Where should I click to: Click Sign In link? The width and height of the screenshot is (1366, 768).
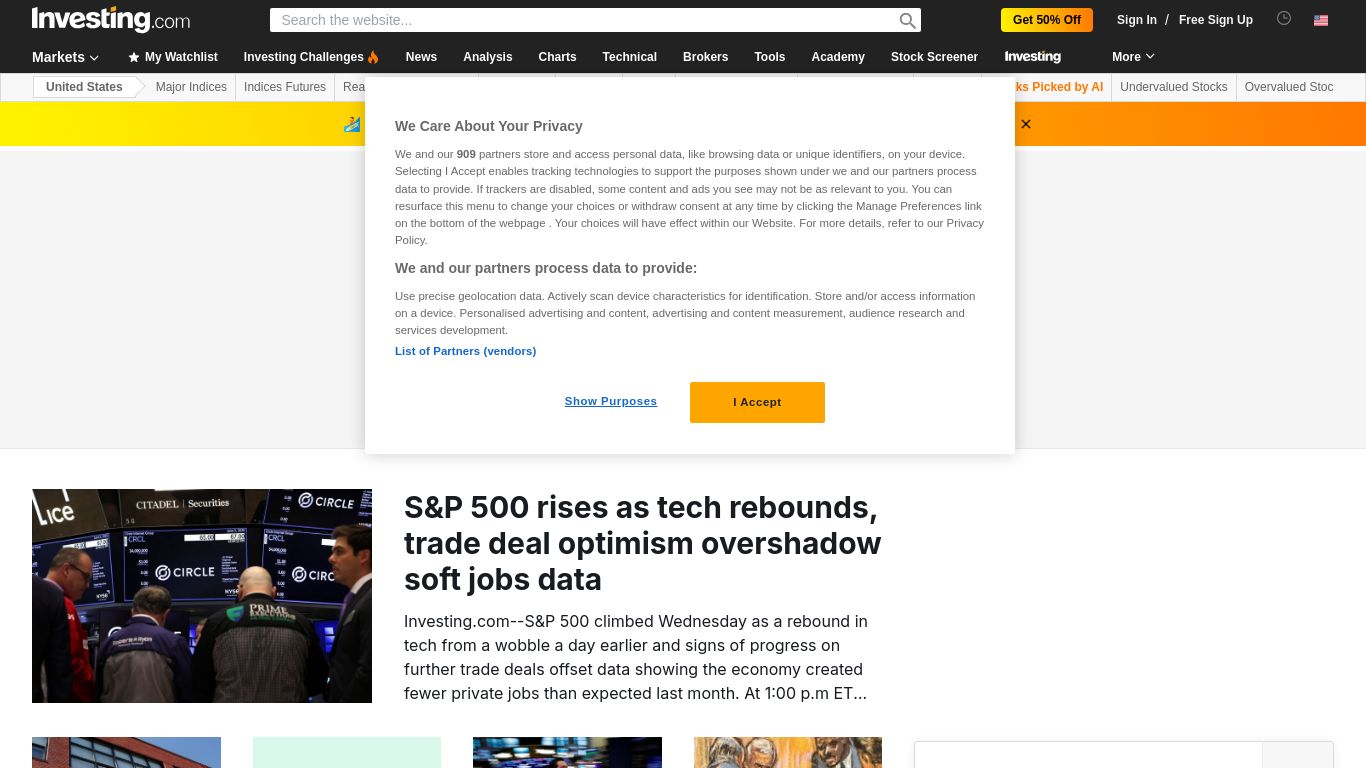pyautogui.click(x=1136, y=20)
